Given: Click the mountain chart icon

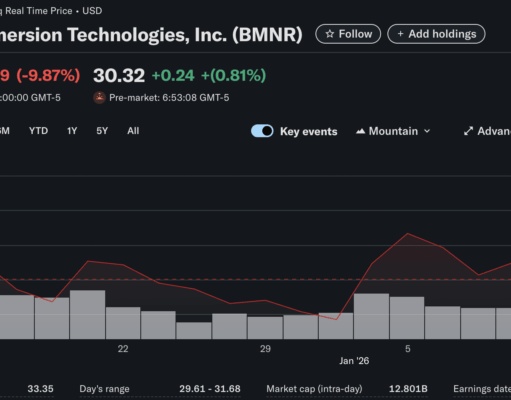Looking at the screenshot, I should click(x=360, y=131).
